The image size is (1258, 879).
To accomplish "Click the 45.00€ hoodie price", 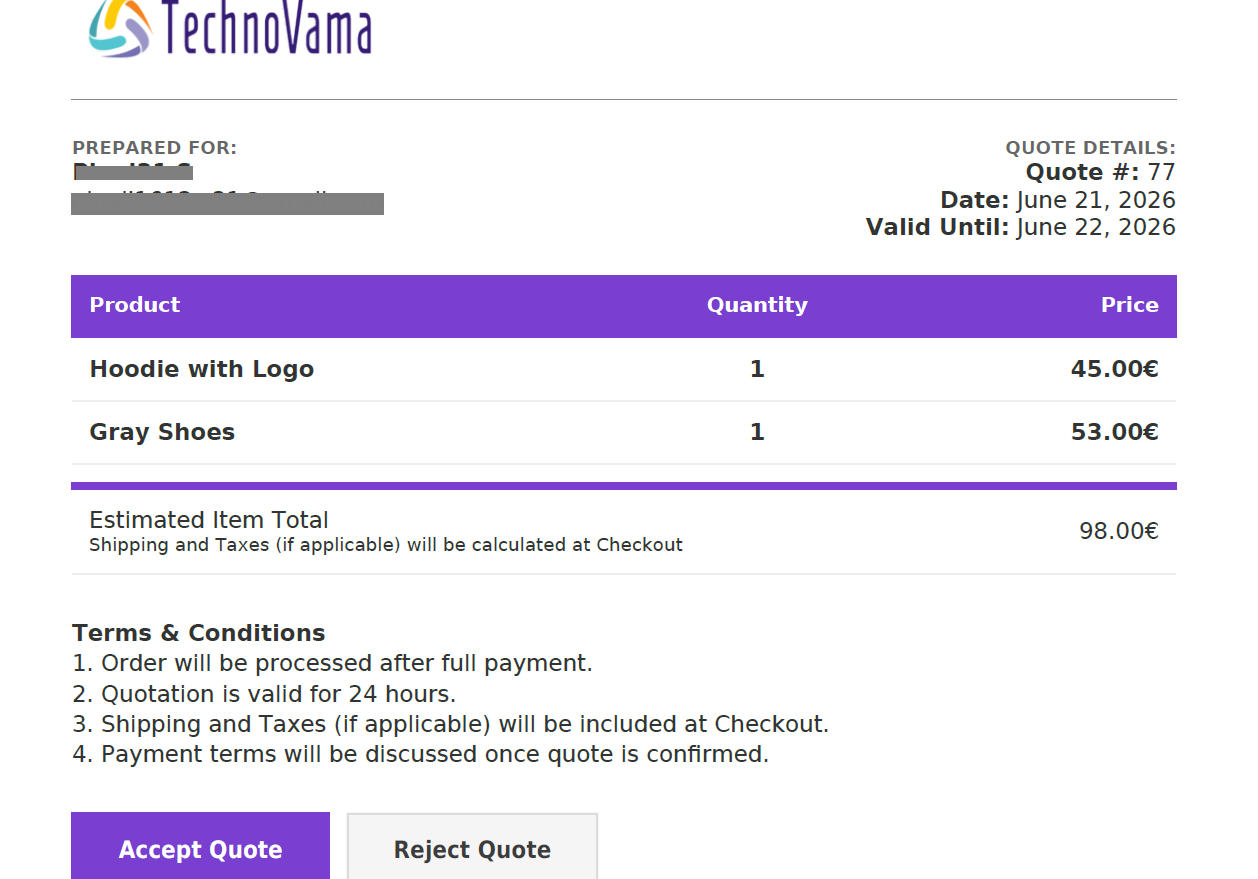I will pos(1115,369).
